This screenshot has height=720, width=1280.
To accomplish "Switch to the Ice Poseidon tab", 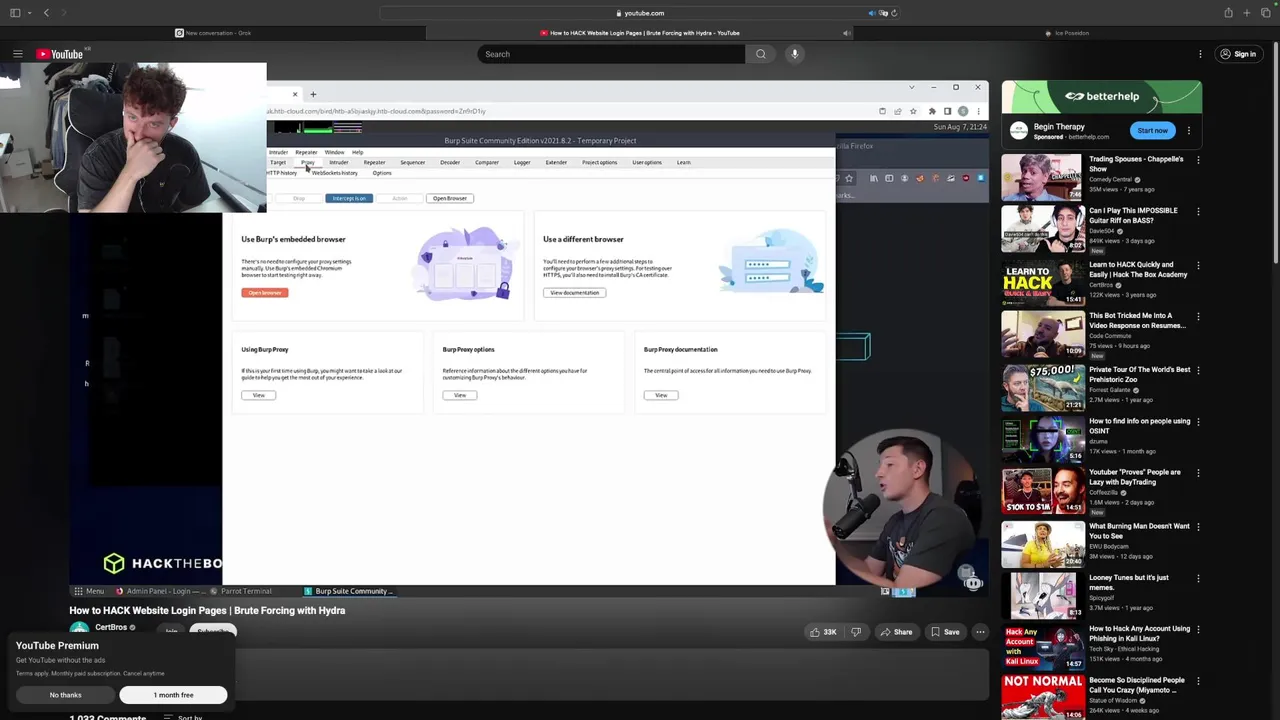I will click(x=1066, y=33).
